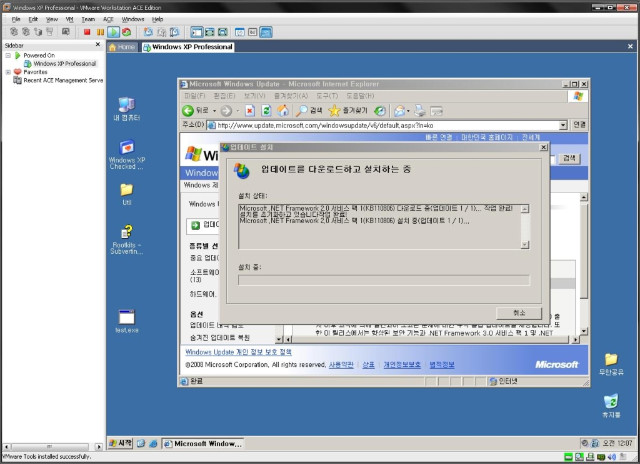
Task: Select the 휴지통 recycle bin icon
Action: click(x=611, y=406)
